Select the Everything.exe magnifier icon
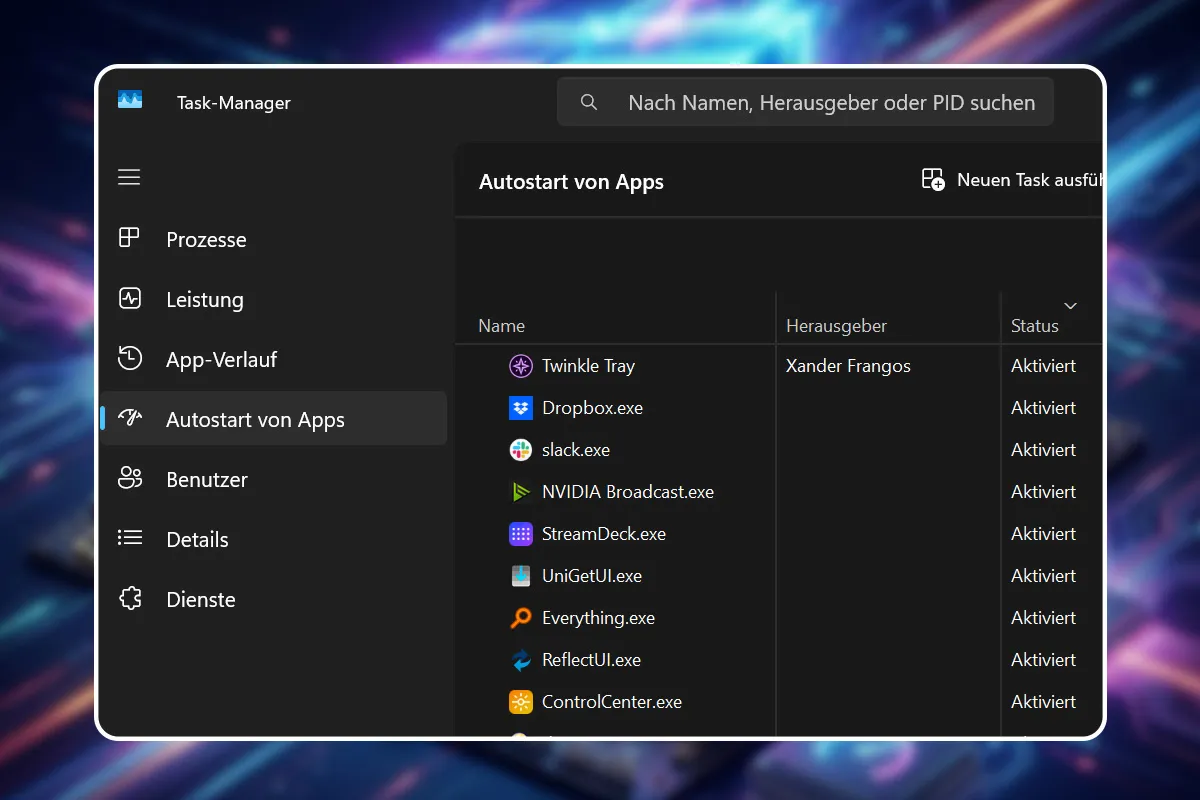Viewport: 1200px width, 800px height. click(520, 617)
